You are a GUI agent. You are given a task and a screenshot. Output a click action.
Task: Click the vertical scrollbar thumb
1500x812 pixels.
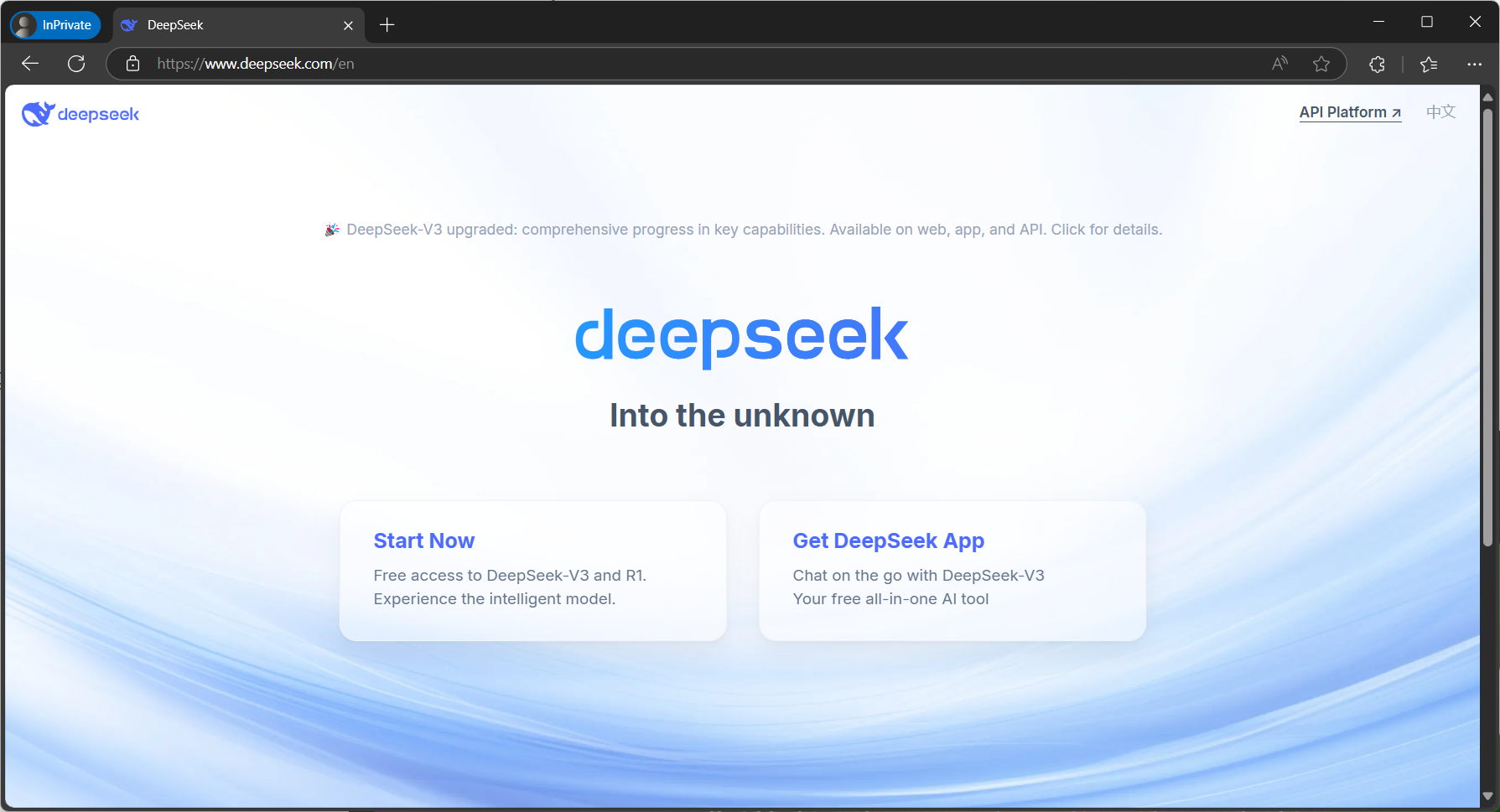pos(1488,327)
